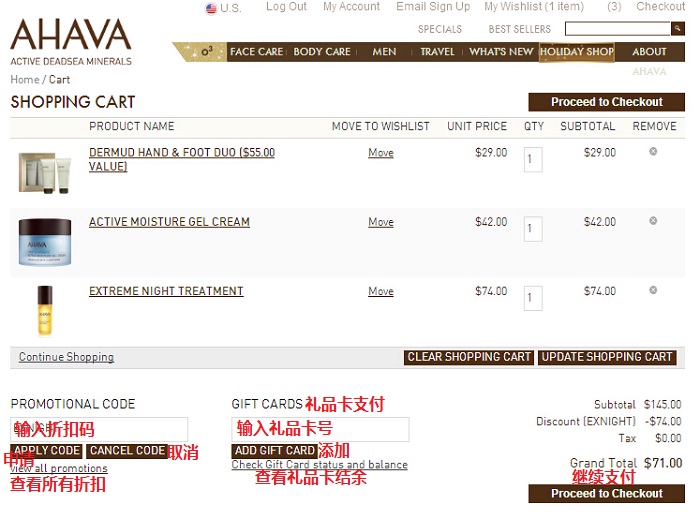
Task: Click the U.S. flag country selector
Action: coord(223,8)
